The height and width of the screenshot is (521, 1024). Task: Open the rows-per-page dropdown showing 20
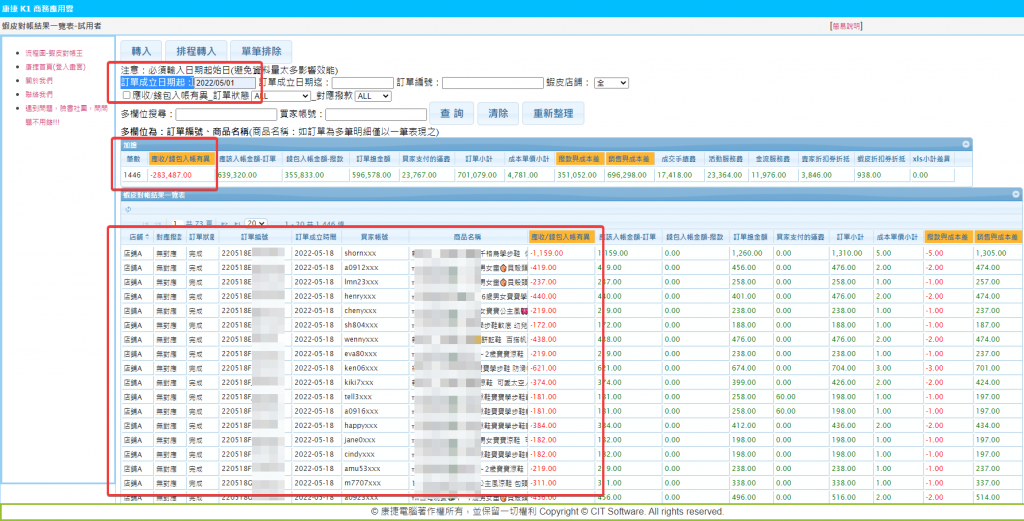tap(255, 223)
